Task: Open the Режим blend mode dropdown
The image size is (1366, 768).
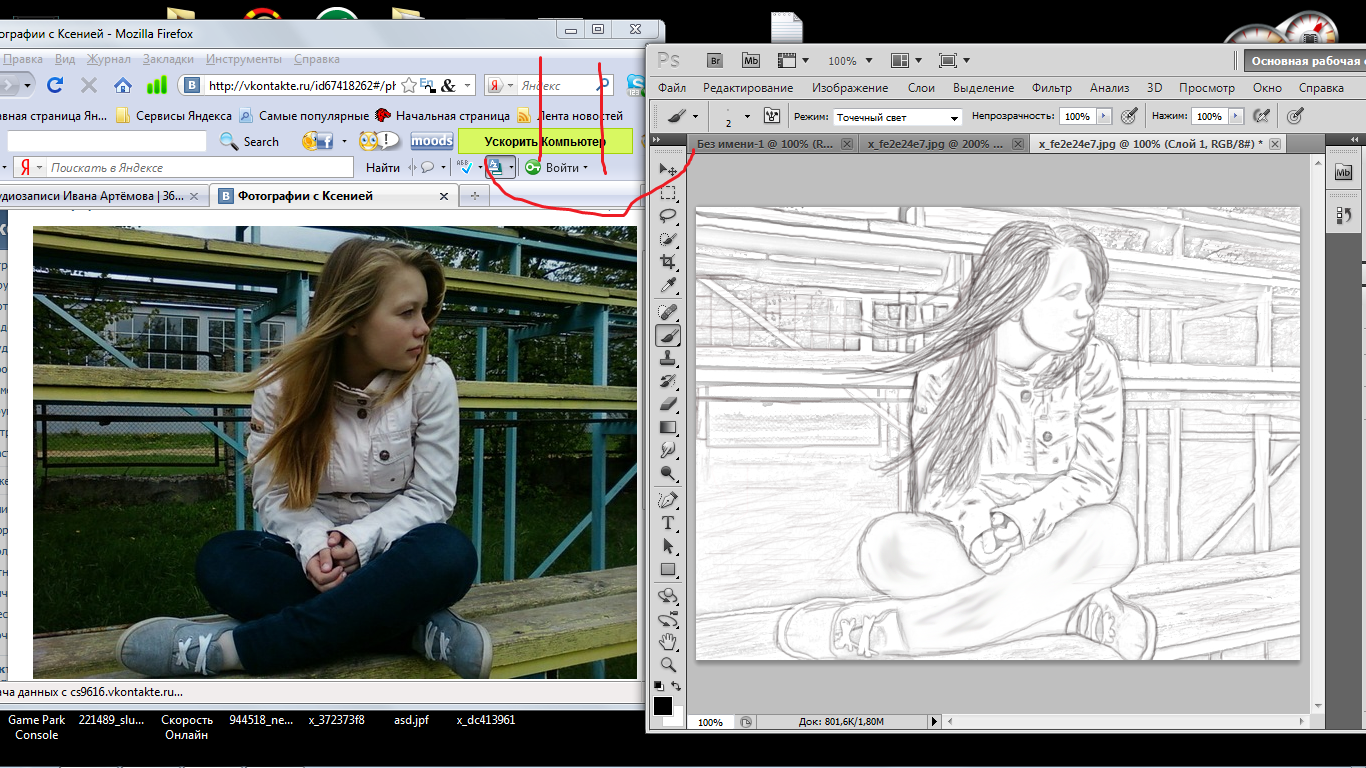Action: click(897, 117)
